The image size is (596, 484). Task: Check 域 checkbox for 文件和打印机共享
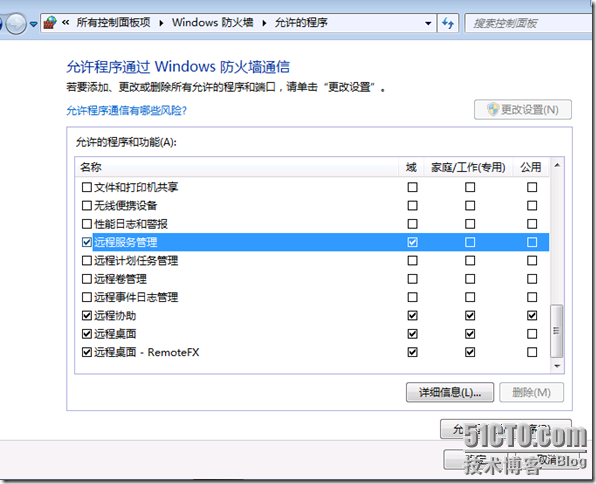pyautogui.click(x=412, y=187)
